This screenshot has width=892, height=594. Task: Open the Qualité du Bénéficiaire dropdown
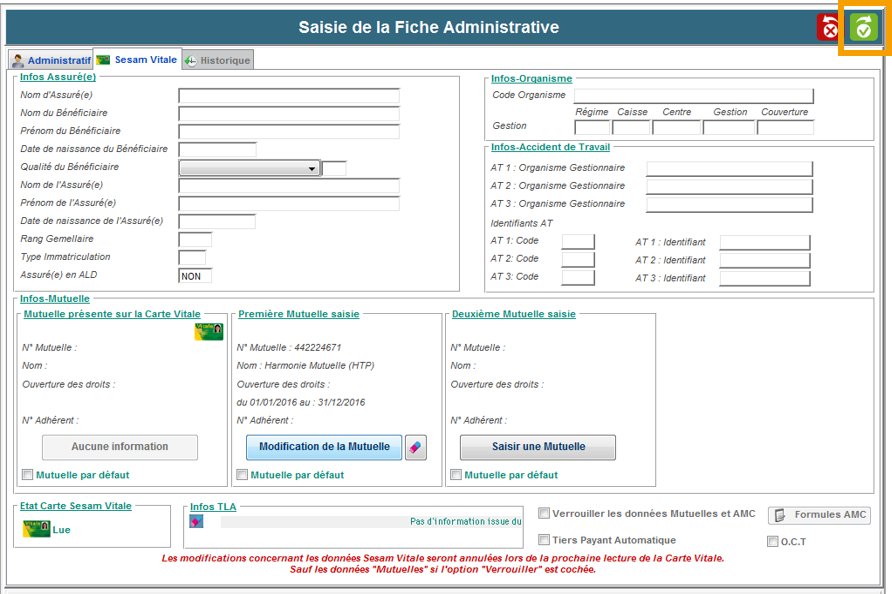pyautogui.click(x=312, y=169)
